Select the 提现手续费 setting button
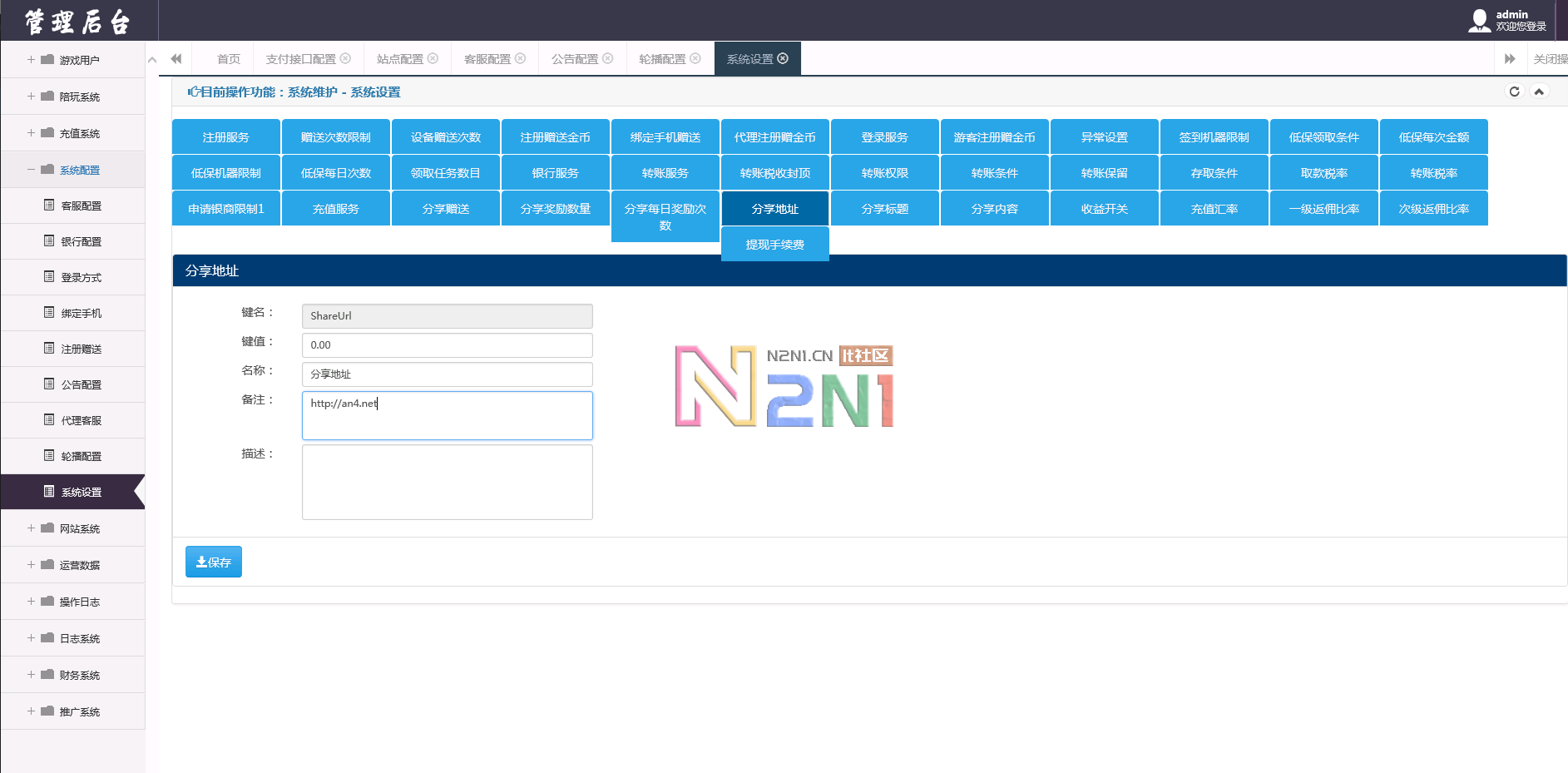The width and height of the screenshot is (1568, 773). [x=774, y=245]
